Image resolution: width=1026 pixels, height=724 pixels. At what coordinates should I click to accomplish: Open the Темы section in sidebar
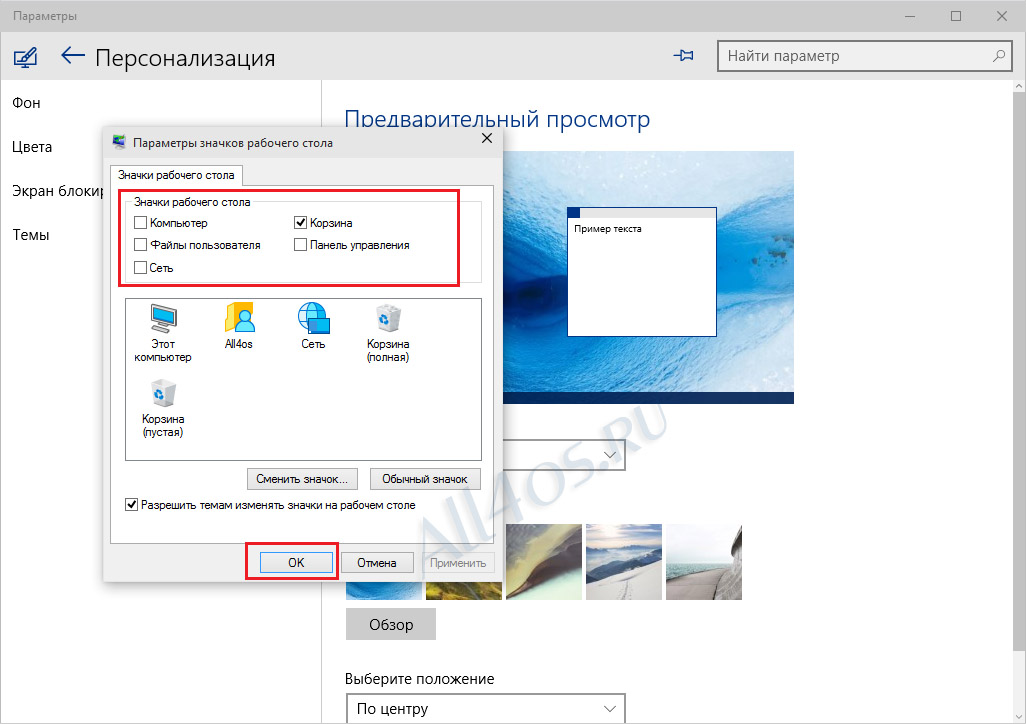coord(31,234)
